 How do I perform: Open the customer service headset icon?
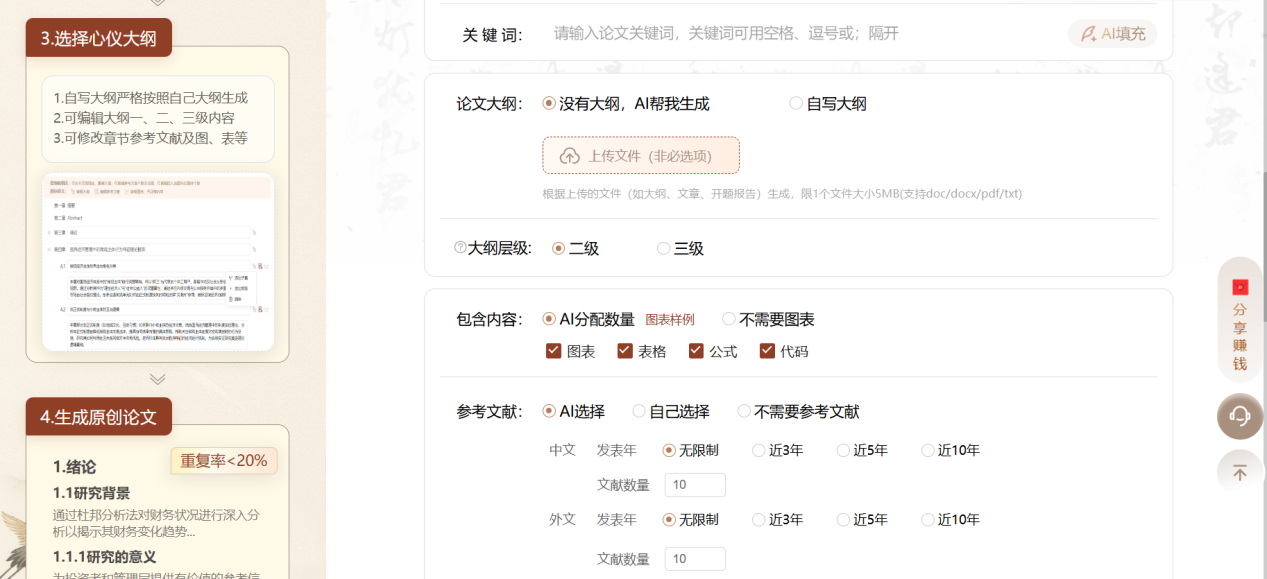pyautogui.click(x=1240, y=416)
